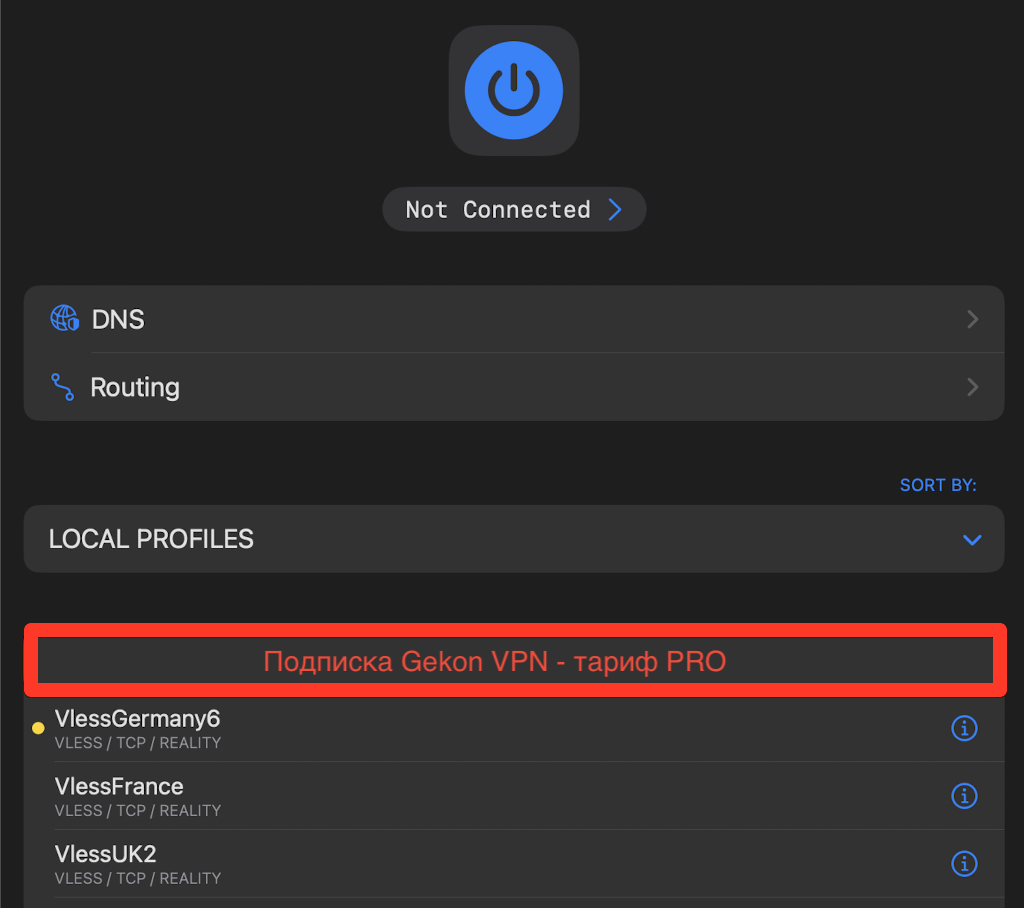The width and height of the screenshot is (1024, 908).
Task: Open info for VlessFrance
Action: (x=964, y=796)
